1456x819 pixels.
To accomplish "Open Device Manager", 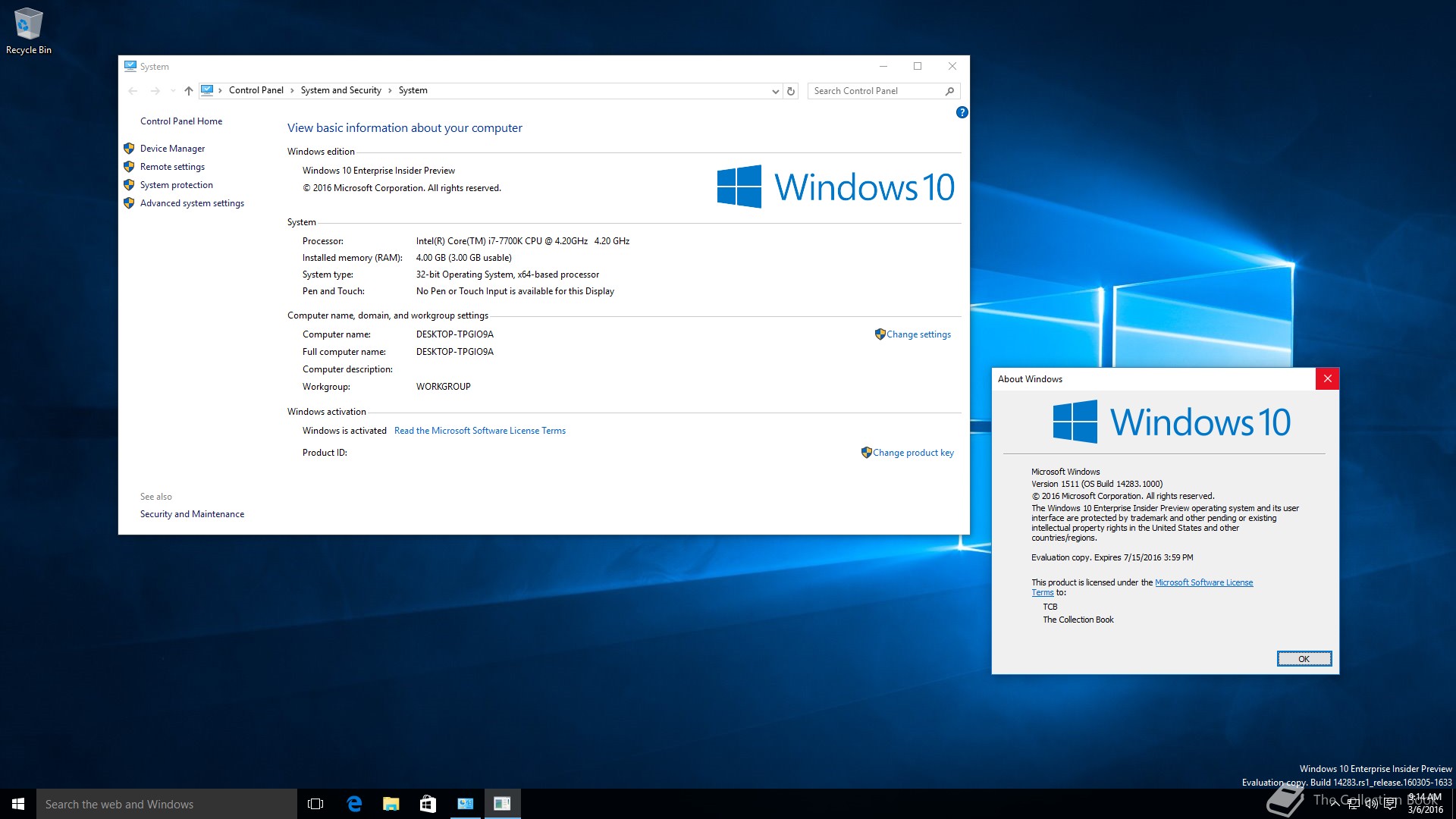I will pos(172,149).
